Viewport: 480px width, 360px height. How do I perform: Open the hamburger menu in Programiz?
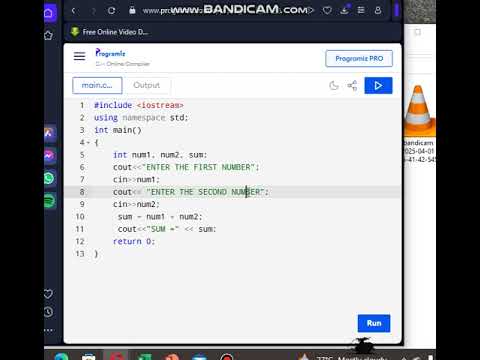(x=79, y=56)
